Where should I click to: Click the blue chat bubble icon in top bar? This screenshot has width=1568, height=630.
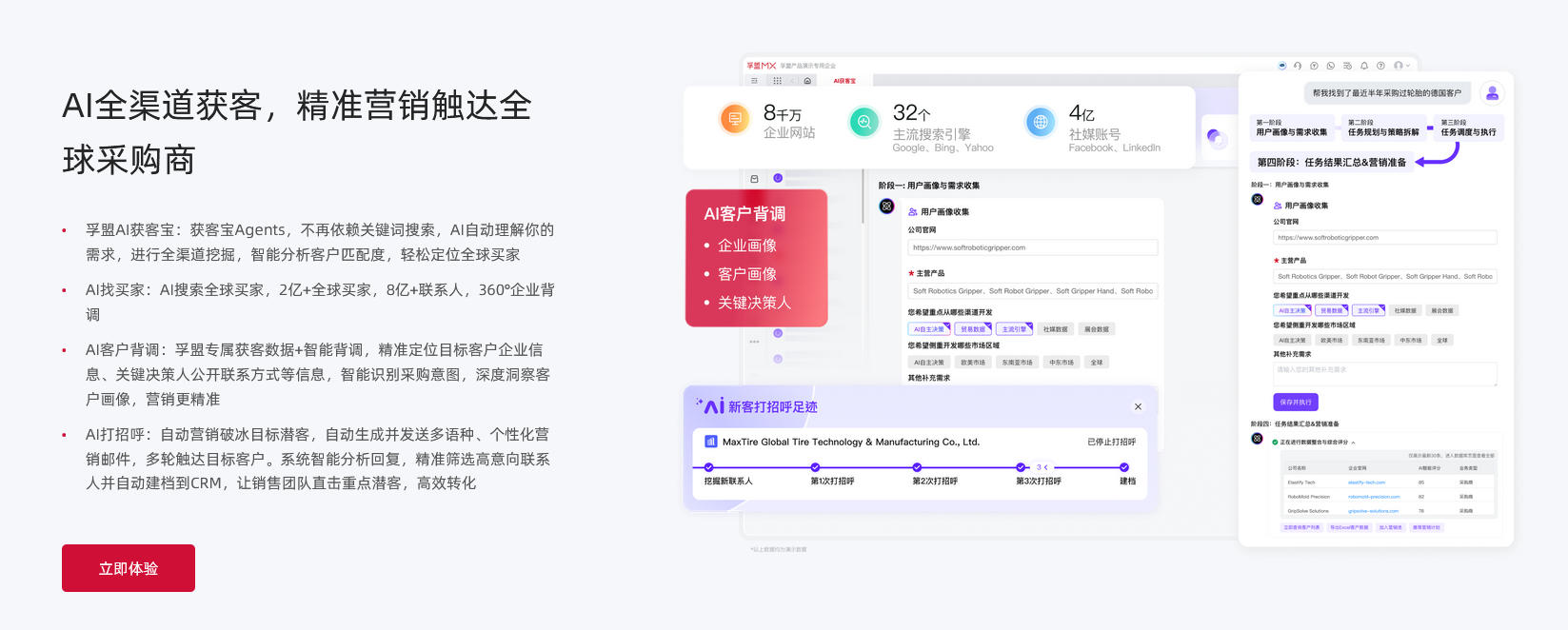pyautogui.click(x=1281, y=66)
